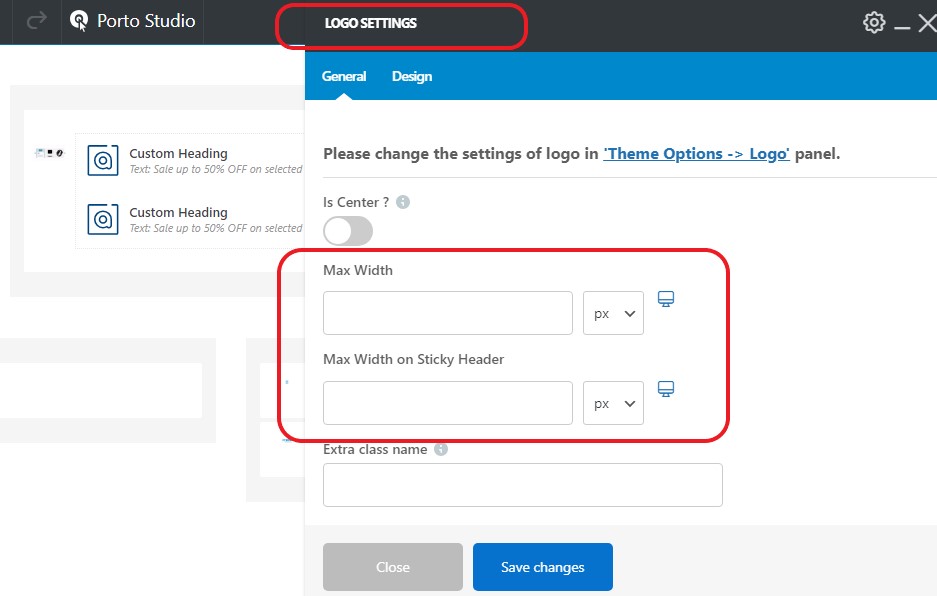Click responsive icon for Max Width on Sticky Header
The image size is (937, 596).
[666, 389]
